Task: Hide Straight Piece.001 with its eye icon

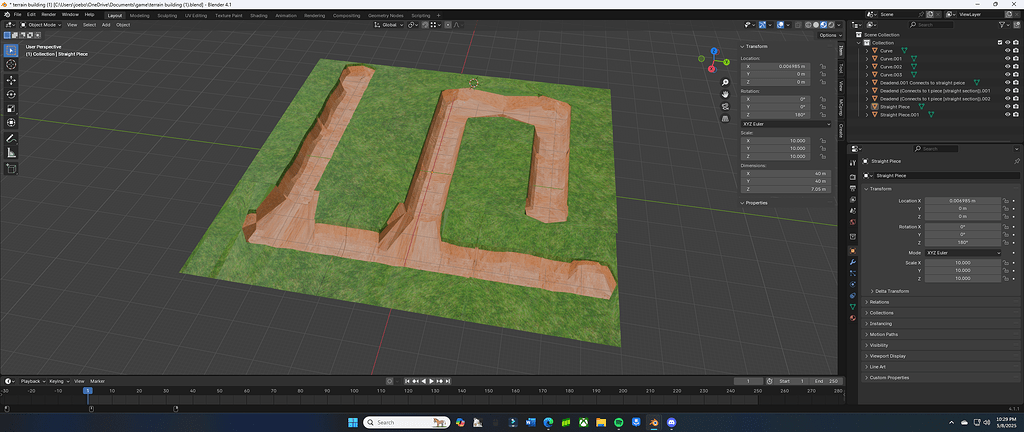Action: [x=1007, y=115]
